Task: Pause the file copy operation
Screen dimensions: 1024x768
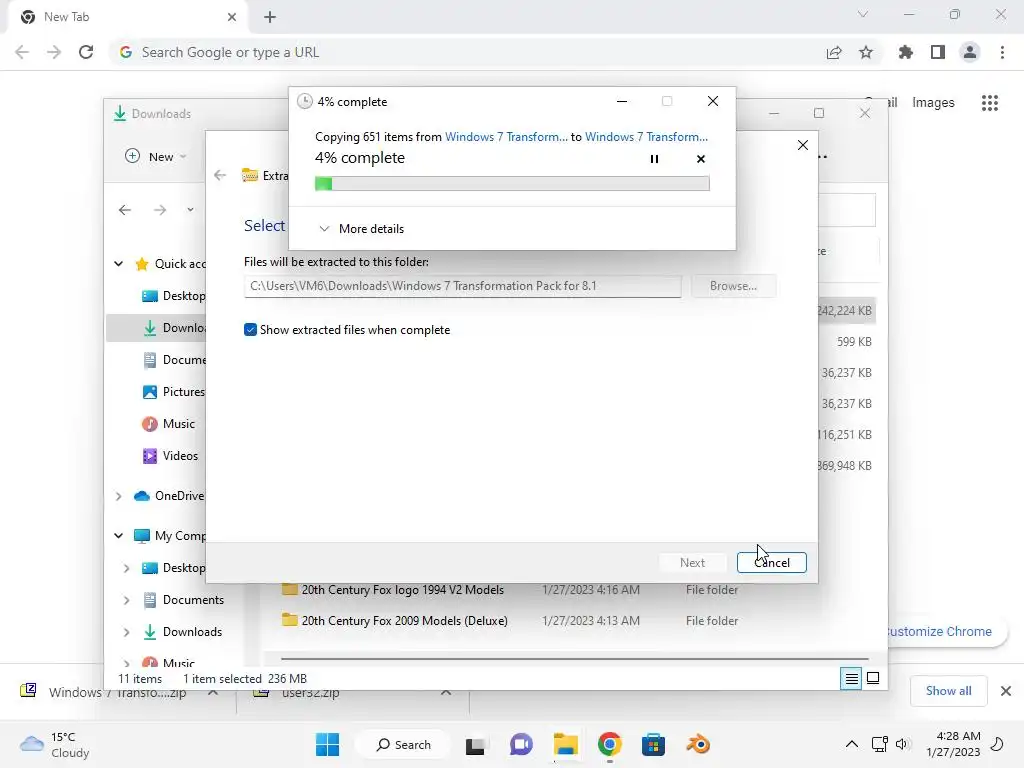Action: 654,159
